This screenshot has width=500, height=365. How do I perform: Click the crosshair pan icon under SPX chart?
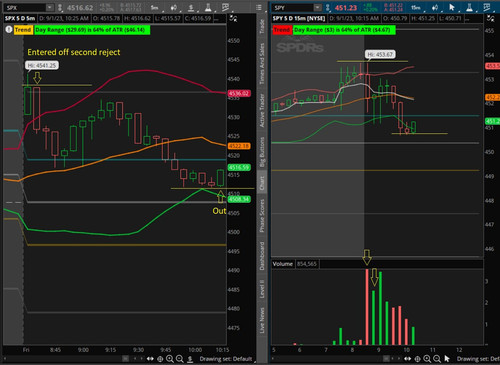click(160, 359)
